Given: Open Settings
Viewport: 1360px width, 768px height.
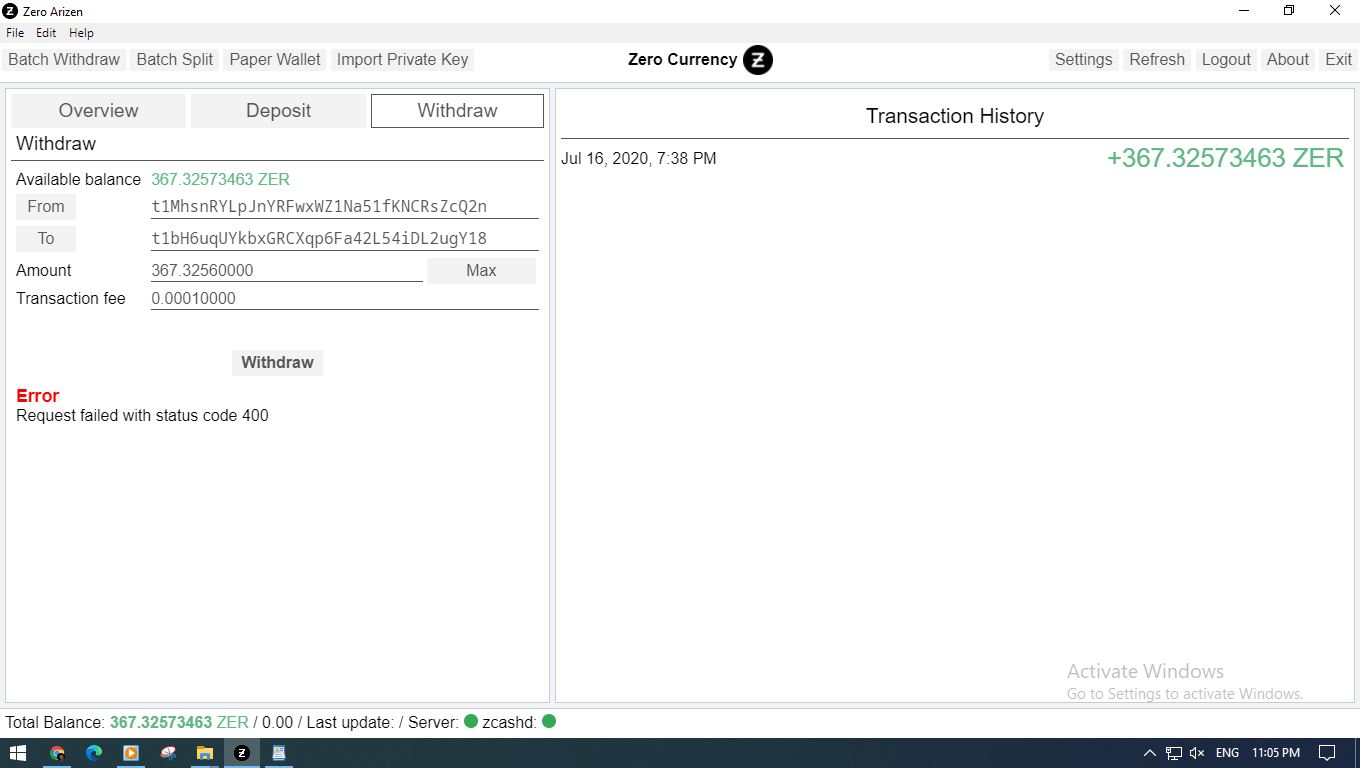Looking at the screenshot, I should (x=1083, y=60).
